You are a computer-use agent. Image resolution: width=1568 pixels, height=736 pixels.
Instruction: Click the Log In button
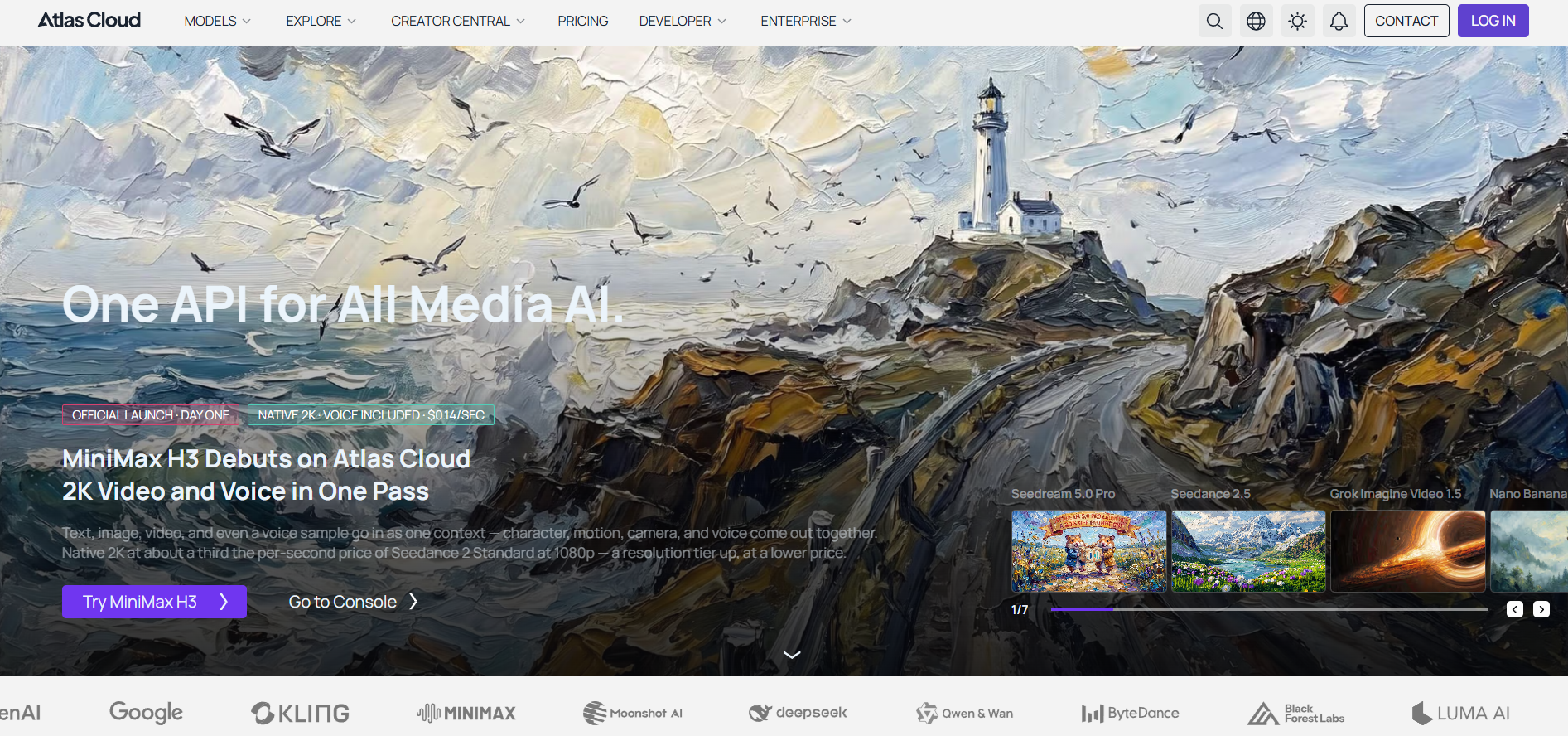click(x=1493, y=21)
